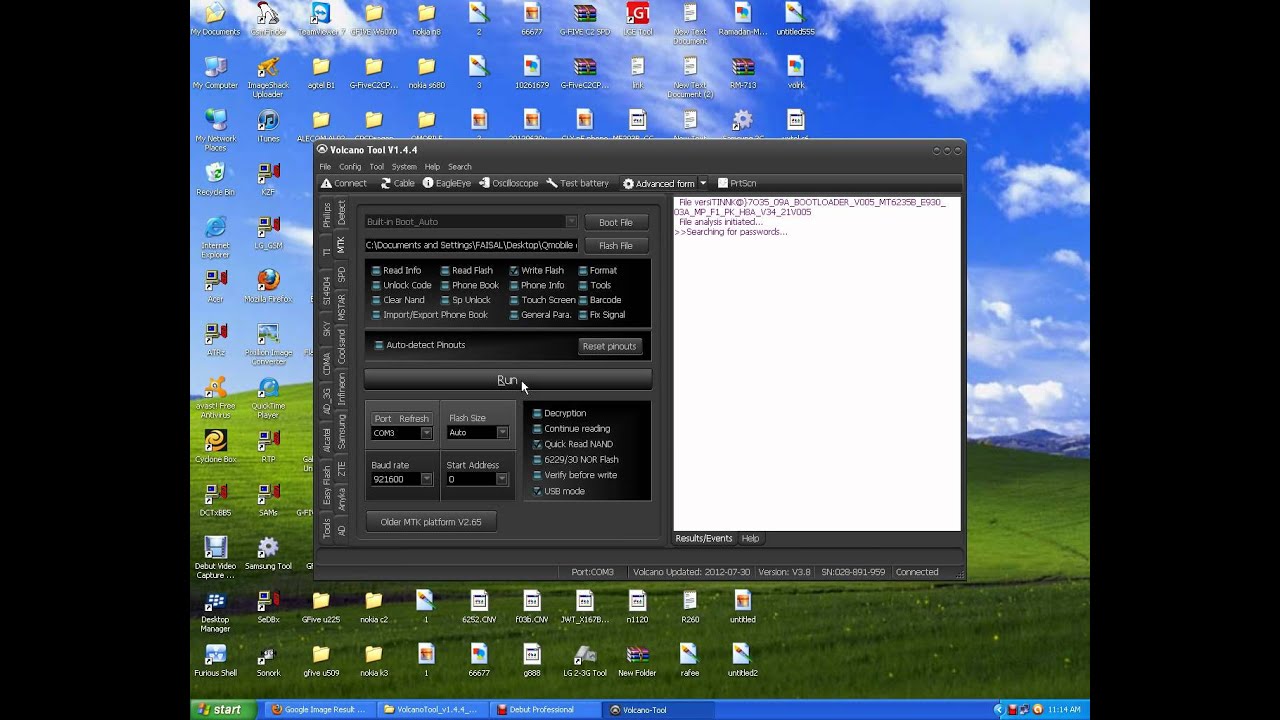Image resolution: width=1280 pixels, height=720 pixels.
Task: Launch the EagleEye tool
Action: pos(446,183)
